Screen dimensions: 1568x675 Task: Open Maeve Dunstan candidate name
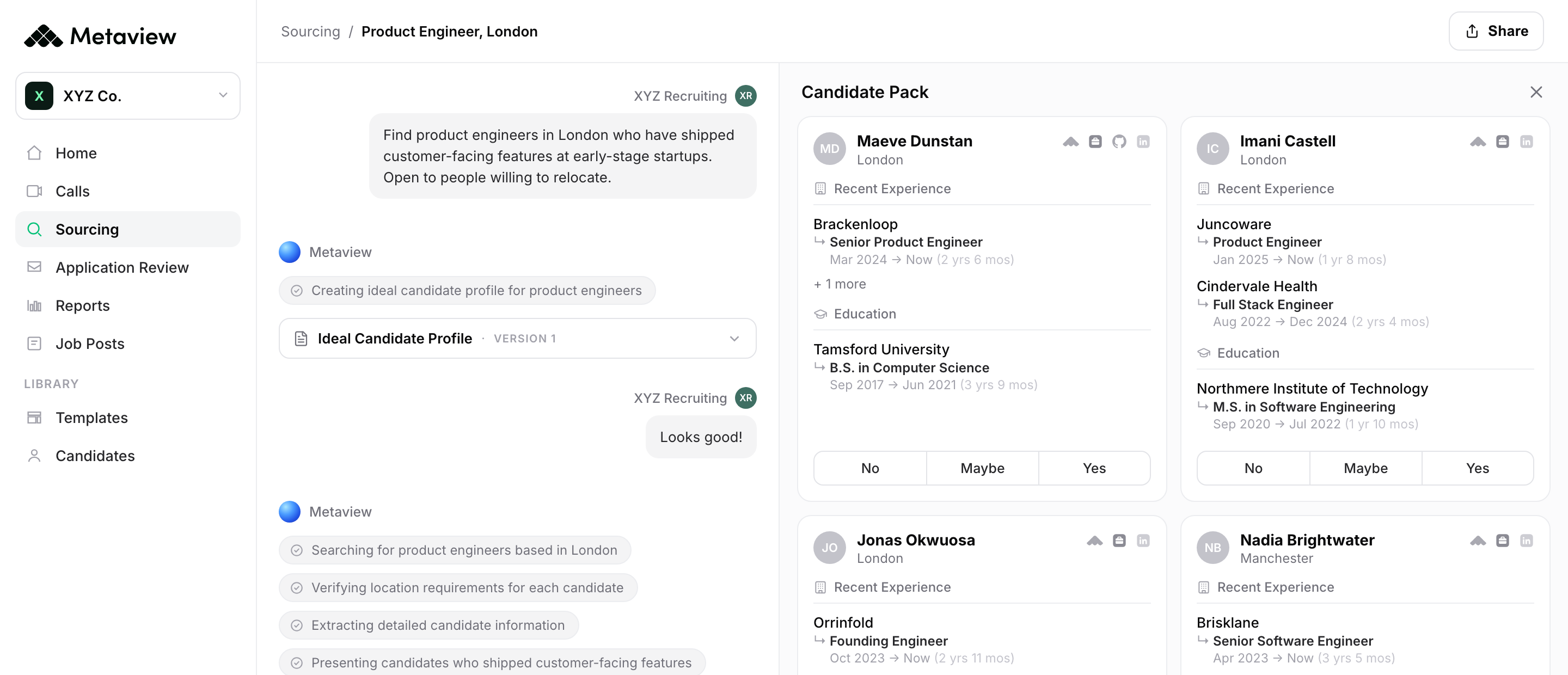[x=914, y=141]
